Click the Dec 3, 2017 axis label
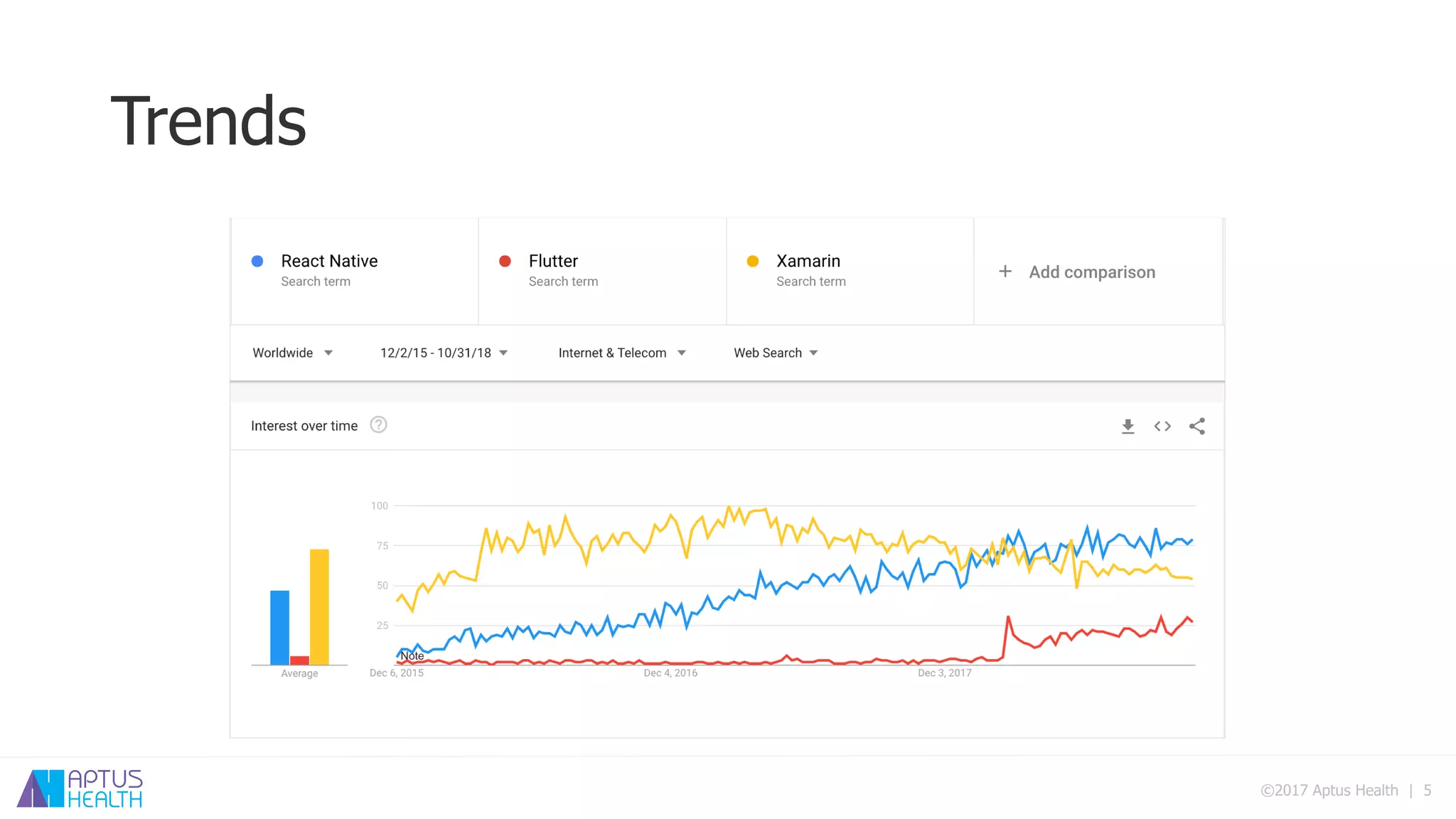The height and width of the screenshot is (819, 1456). tap(944, 673)
